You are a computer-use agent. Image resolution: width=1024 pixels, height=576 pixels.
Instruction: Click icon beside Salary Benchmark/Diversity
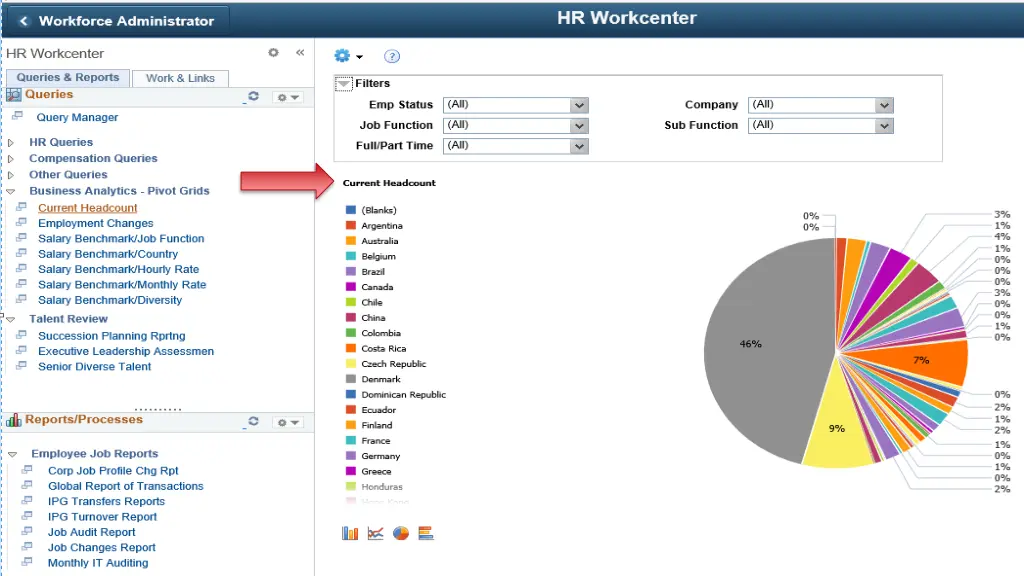coord(22,299)
